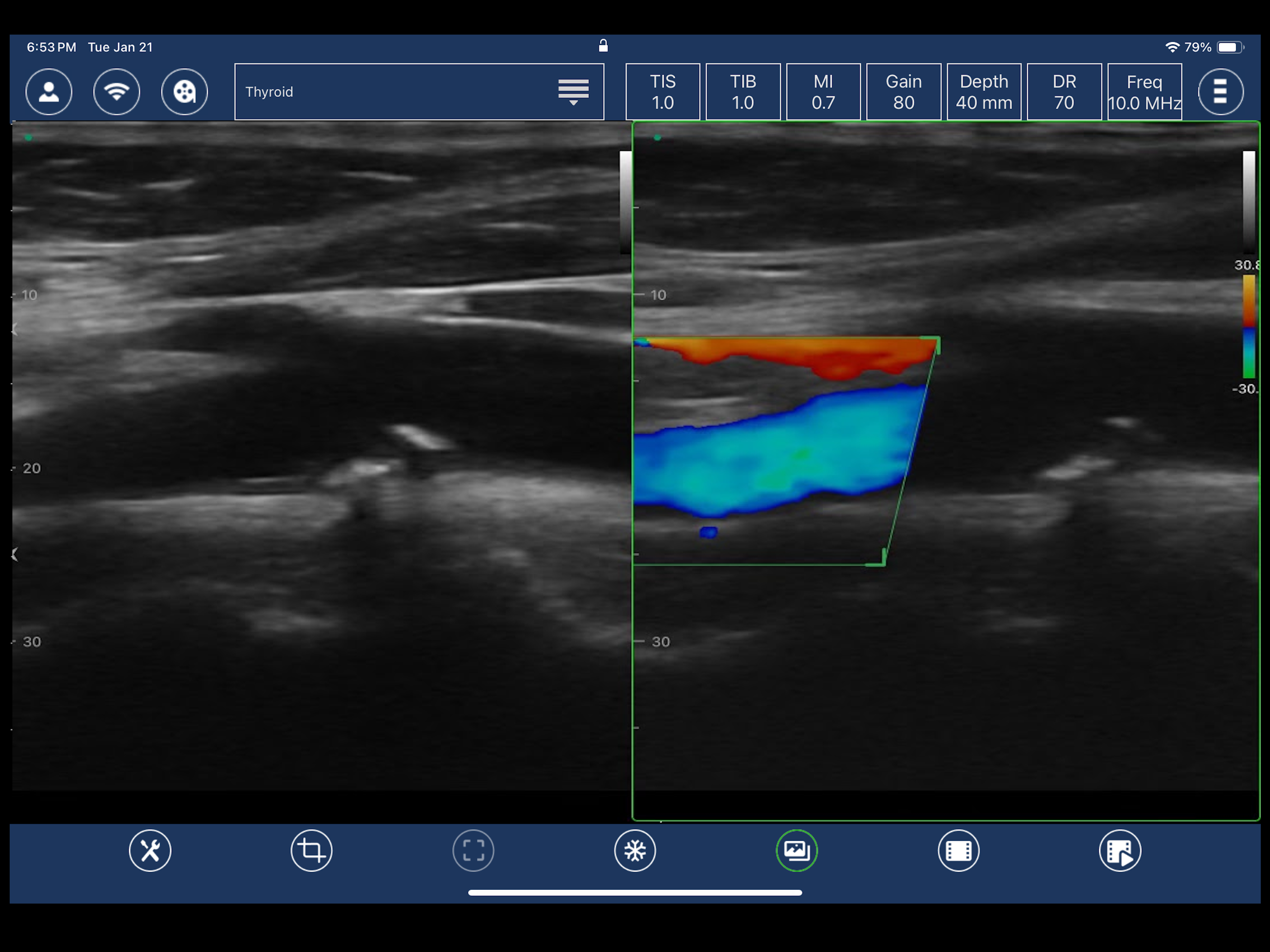1270x952 pixels.
Task: Open the tools and measurements icon
Action: point(150,851)
